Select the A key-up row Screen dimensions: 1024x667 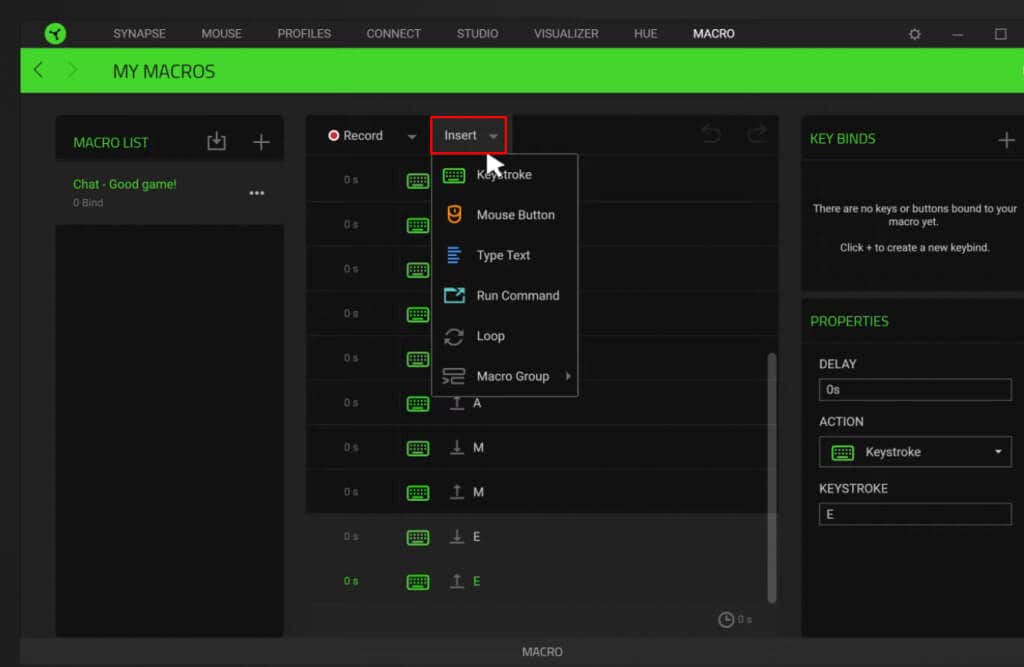coord(536,403)
